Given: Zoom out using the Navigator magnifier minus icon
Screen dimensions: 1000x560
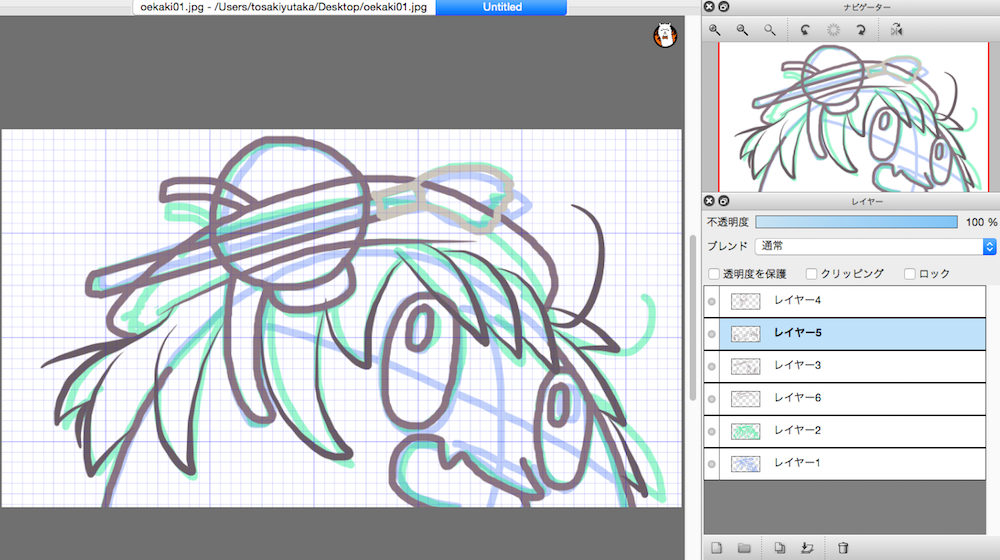Looking at the screenshot, I should click(742, 30).
